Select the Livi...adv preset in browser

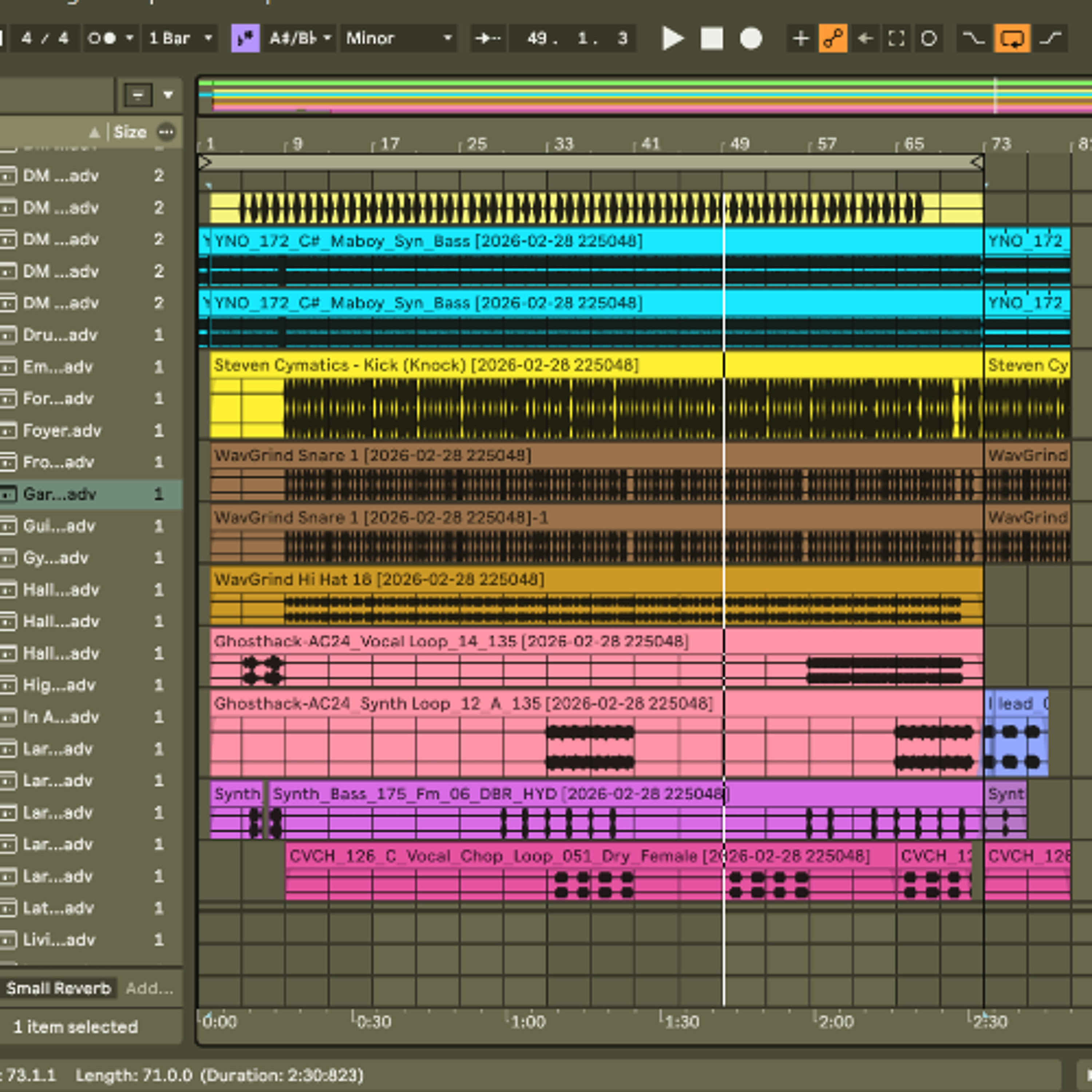click(90, 940)
